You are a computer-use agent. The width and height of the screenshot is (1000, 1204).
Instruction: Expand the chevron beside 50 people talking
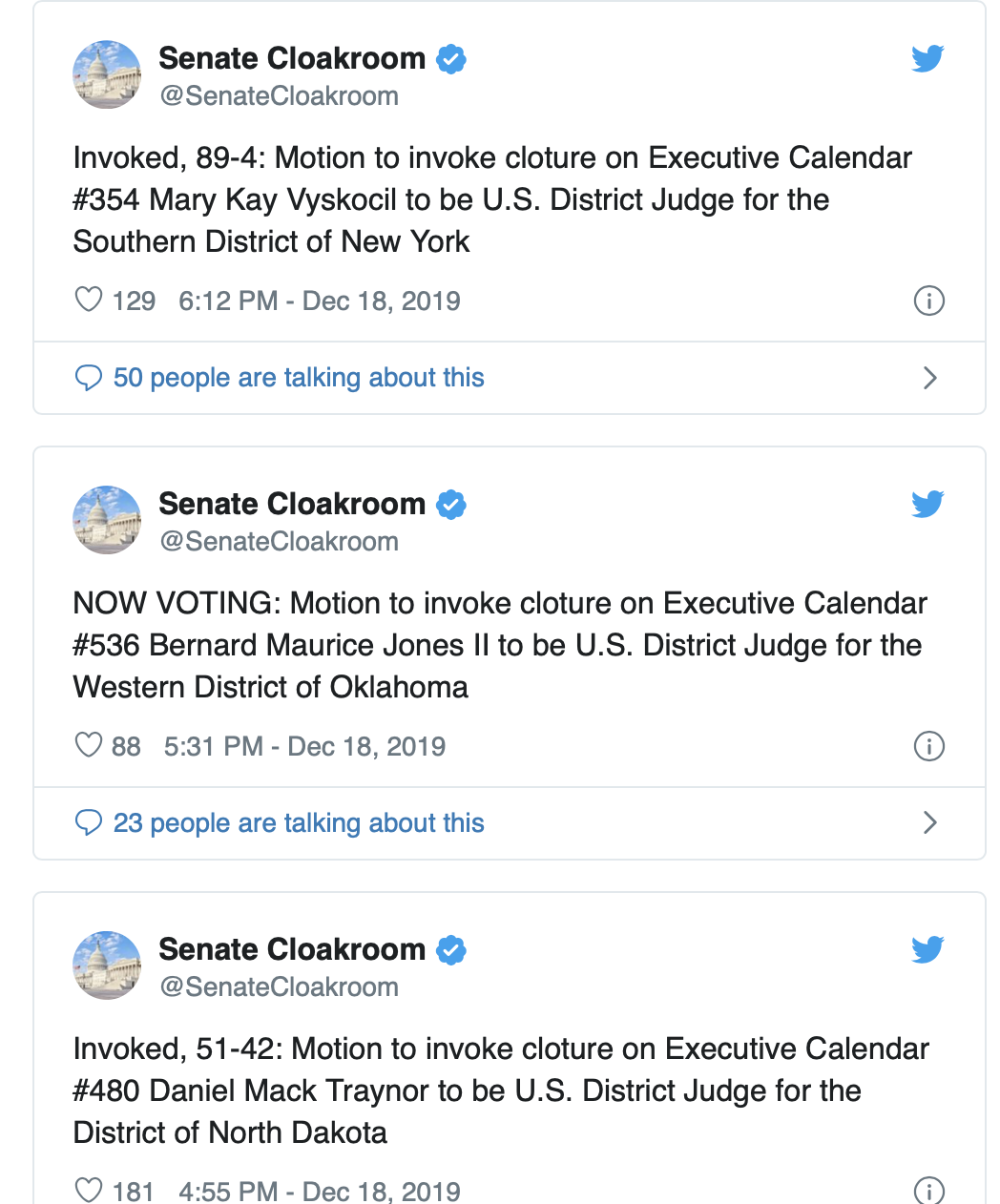tap(930, 378)
